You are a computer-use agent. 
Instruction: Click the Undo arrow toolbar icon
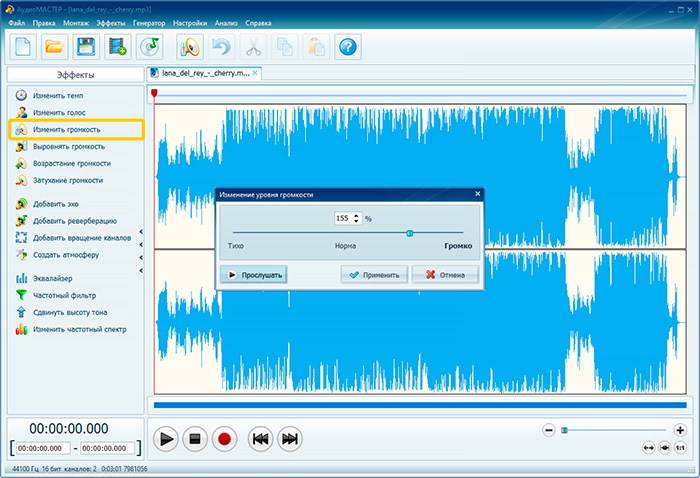point(221,47)
